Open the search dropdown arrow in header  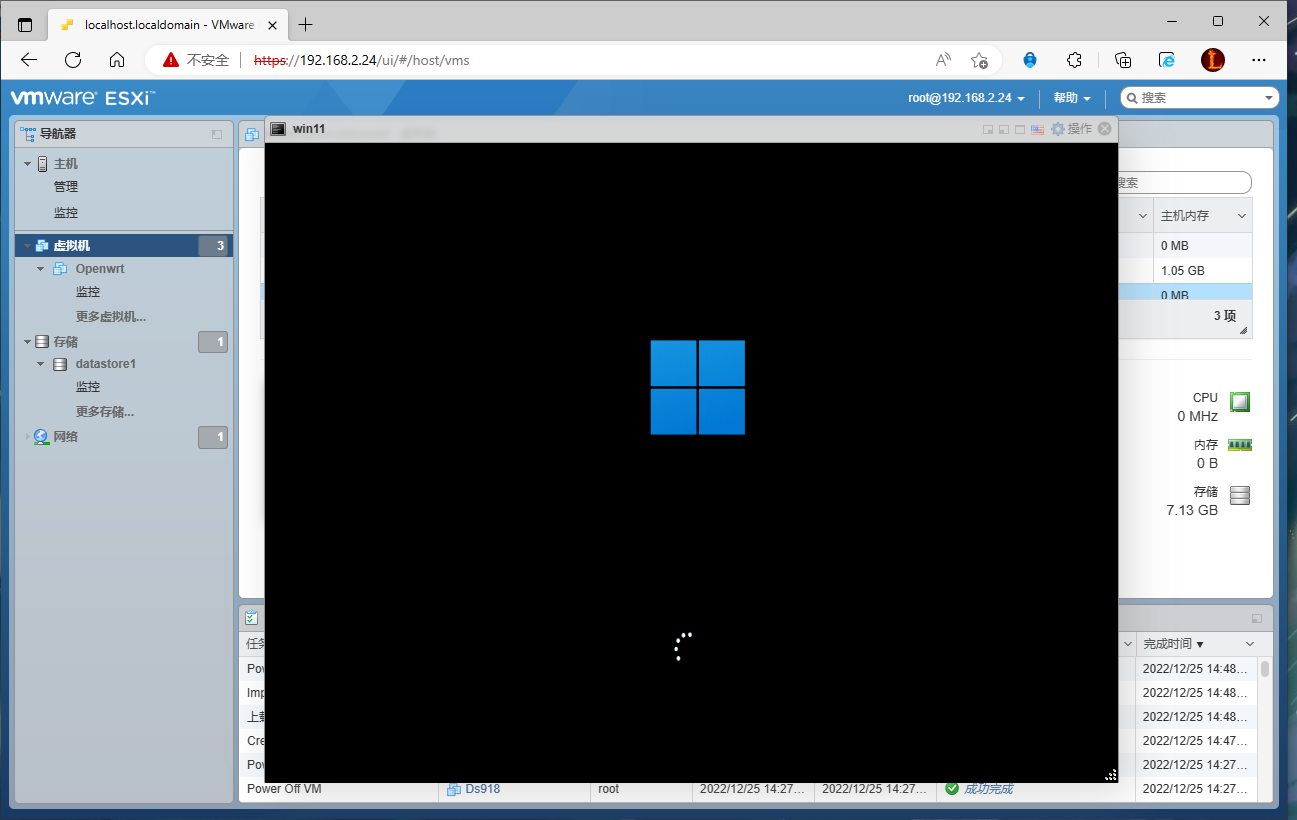click(1270, 98)
